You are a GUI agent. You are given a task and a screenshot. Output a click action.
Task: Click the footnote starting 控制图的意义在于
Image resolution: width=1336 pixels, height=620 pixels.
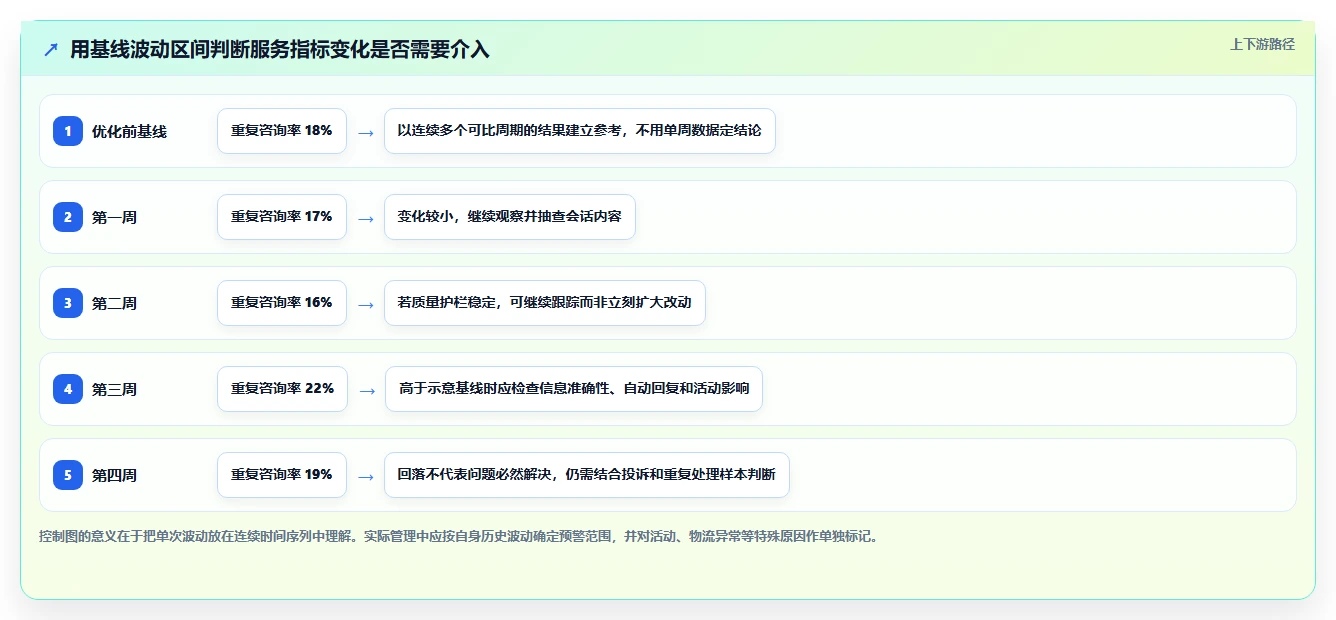coord(460,536)
